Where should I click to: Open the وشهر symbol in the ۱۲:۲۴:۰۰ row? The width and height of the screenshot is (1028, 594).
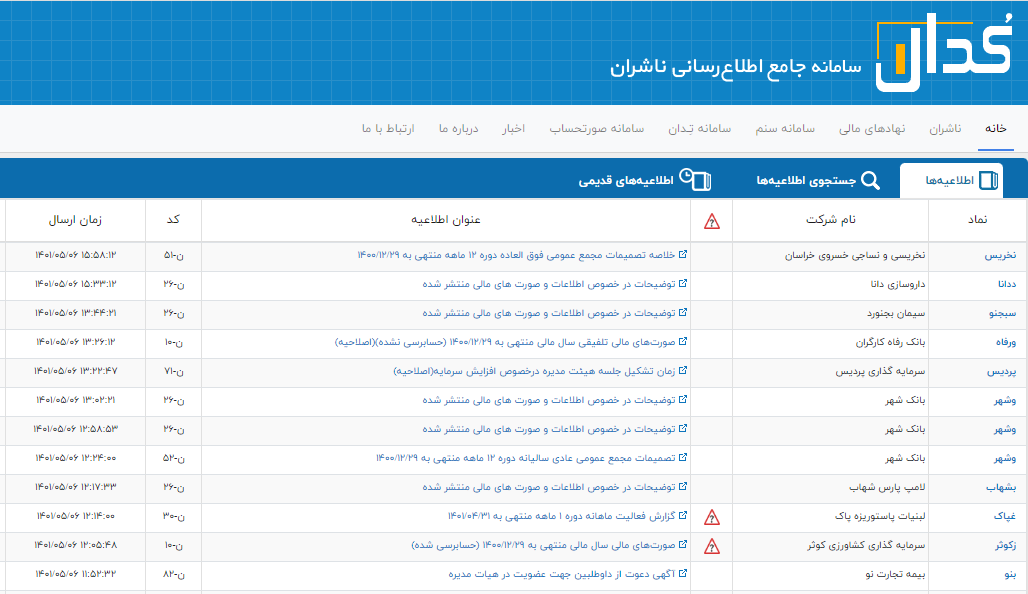1005,458
